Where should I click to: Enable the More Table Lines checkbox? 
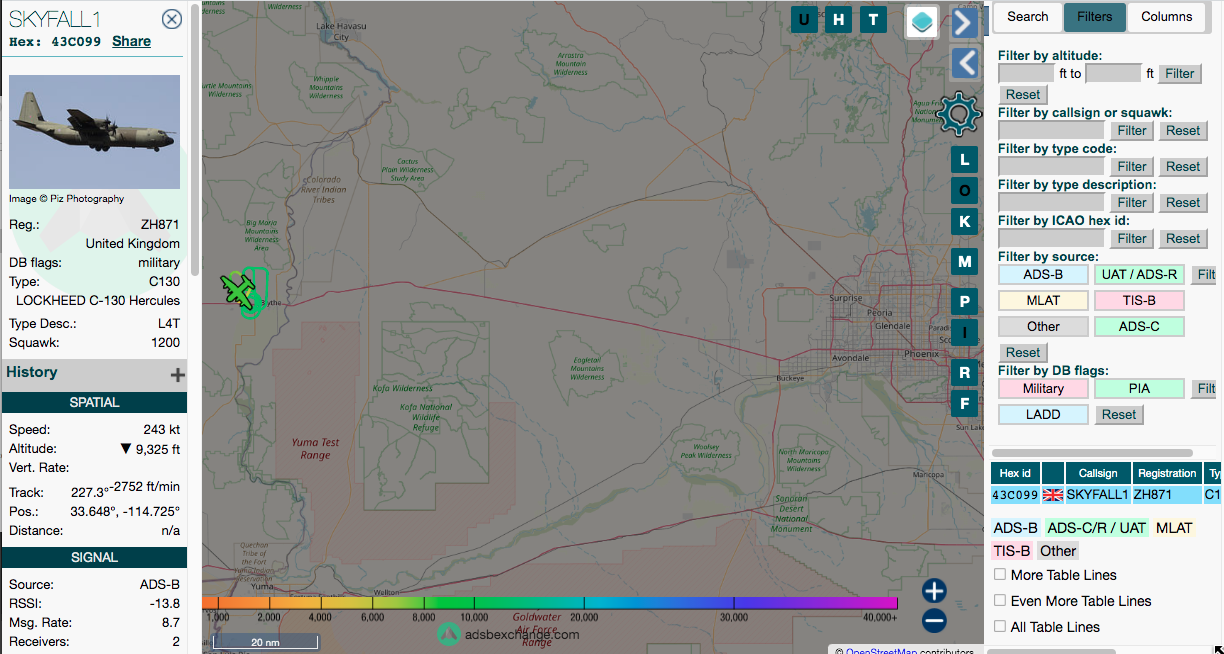tap(1000, 575)
